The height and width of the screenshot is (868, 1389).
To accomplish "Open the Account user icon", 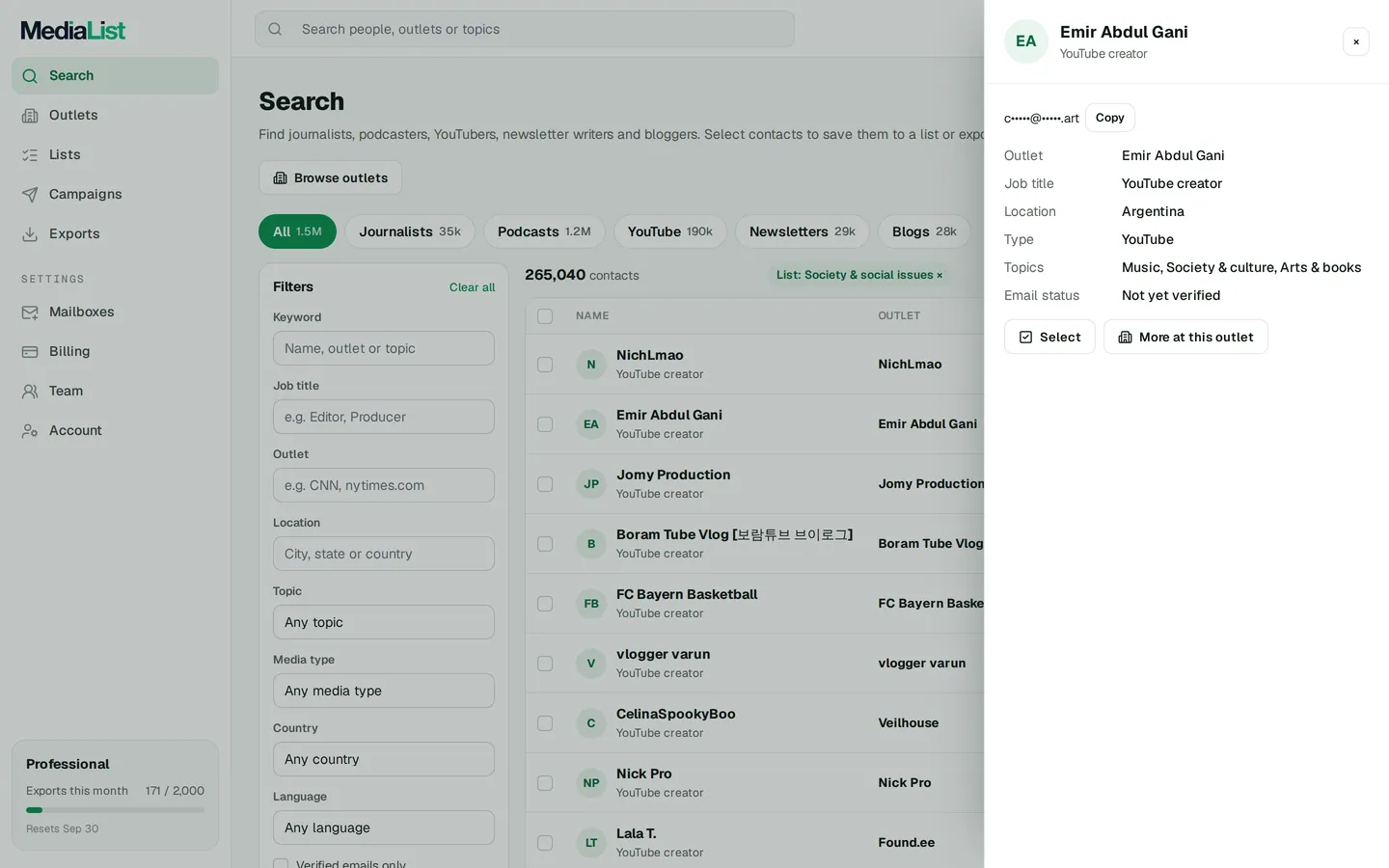I will (x=30, y=430).
